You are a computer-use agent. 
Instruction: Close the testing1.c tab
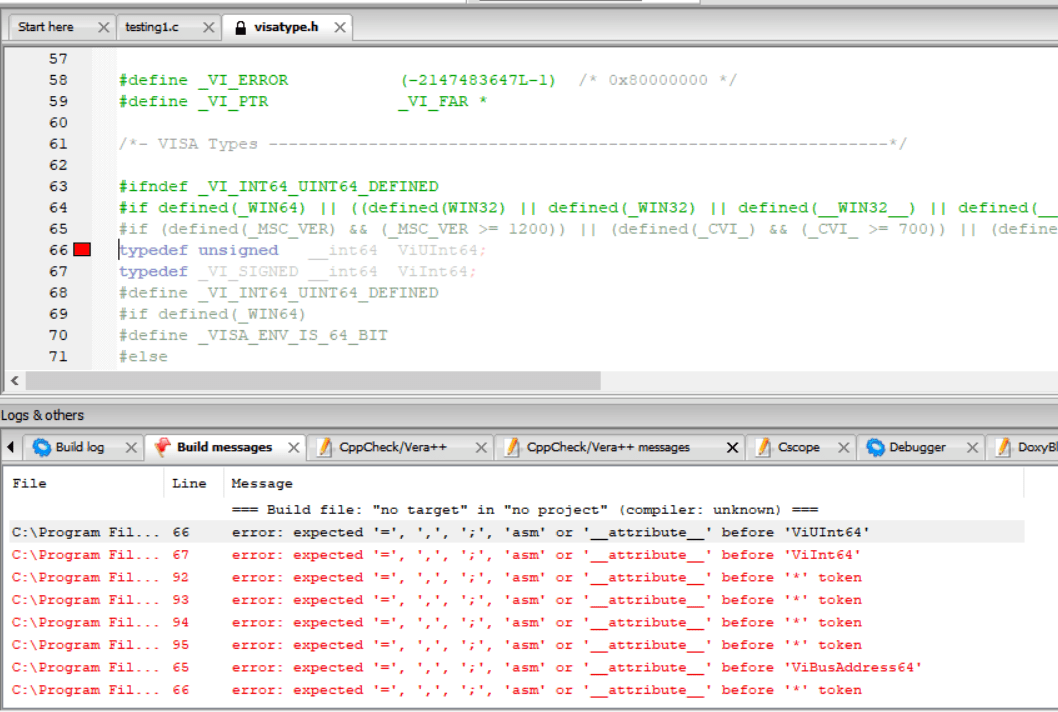[x=208, y=28]
